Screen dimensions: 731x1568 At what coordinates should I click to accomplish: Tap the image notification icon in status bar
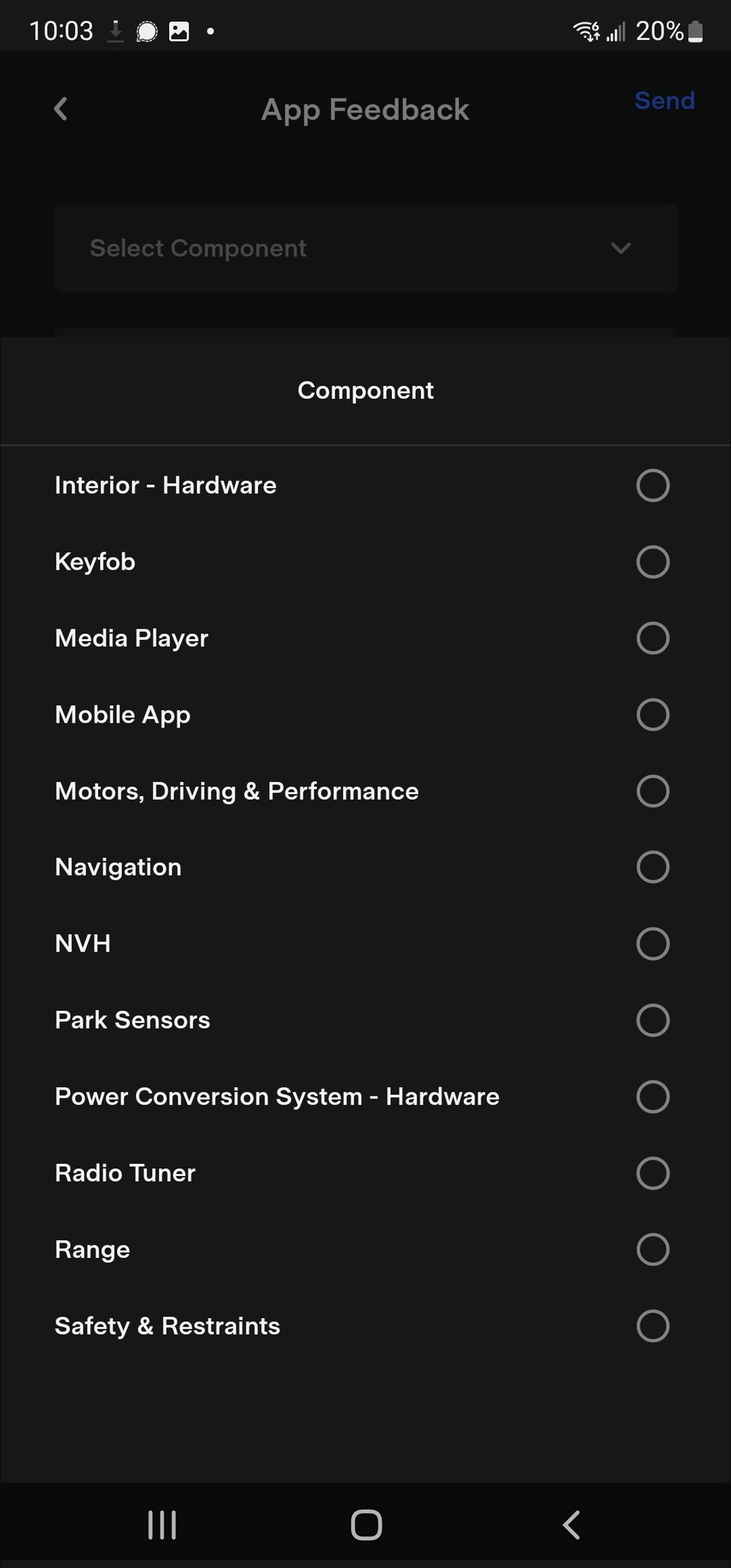(x=178, y=31)
